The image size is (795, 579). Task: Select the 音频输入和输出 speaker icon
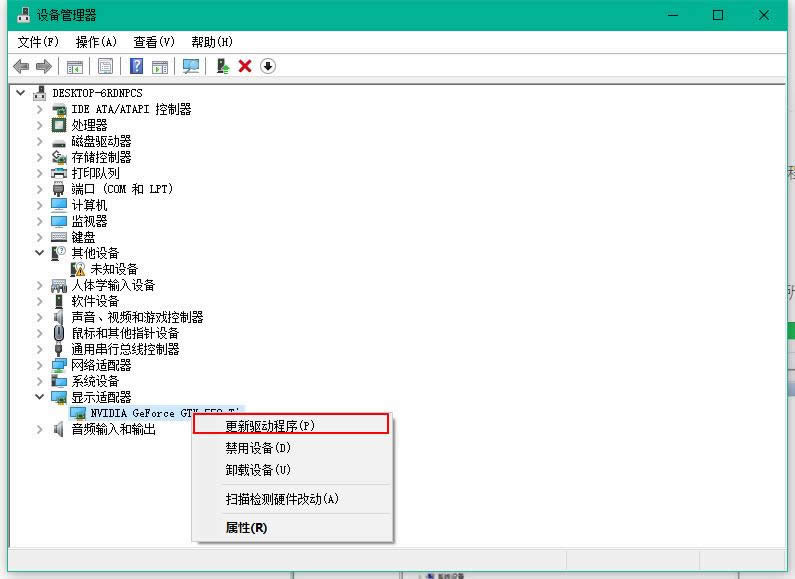59,429
